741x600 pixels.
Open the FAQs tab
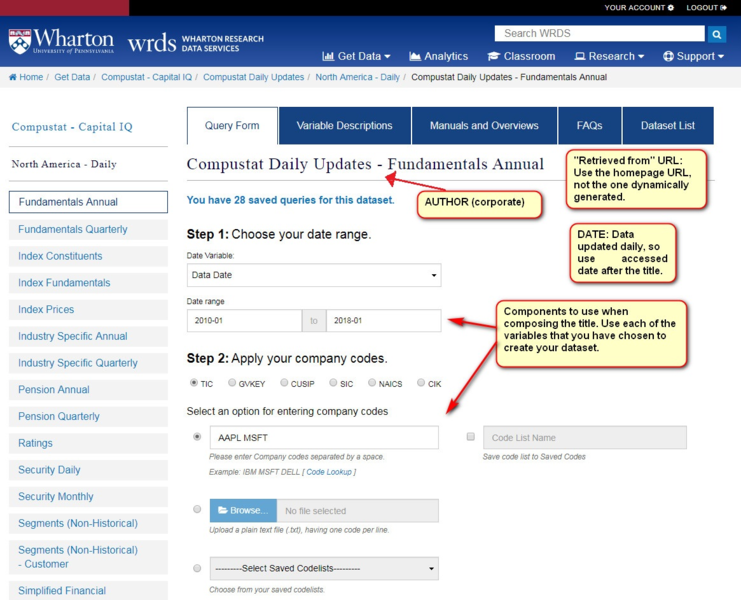click(589, 126)
